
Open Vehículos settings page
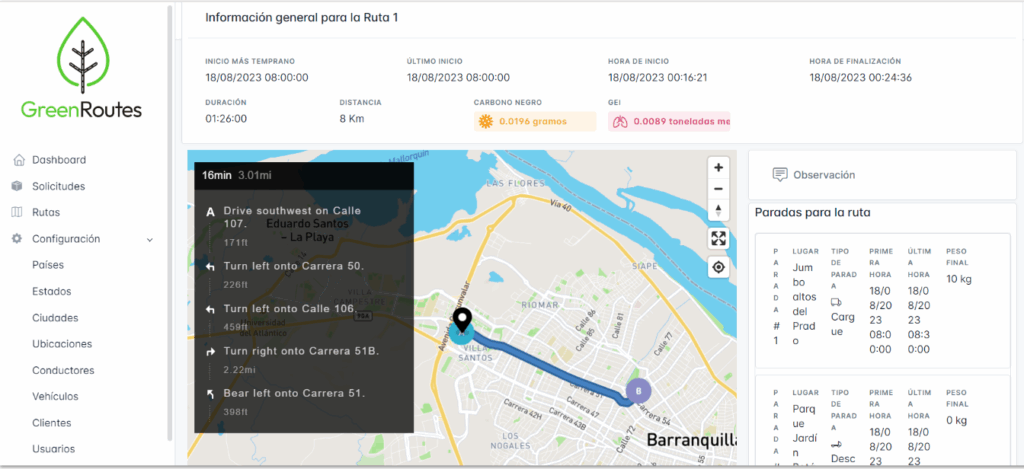coord(55,396)
